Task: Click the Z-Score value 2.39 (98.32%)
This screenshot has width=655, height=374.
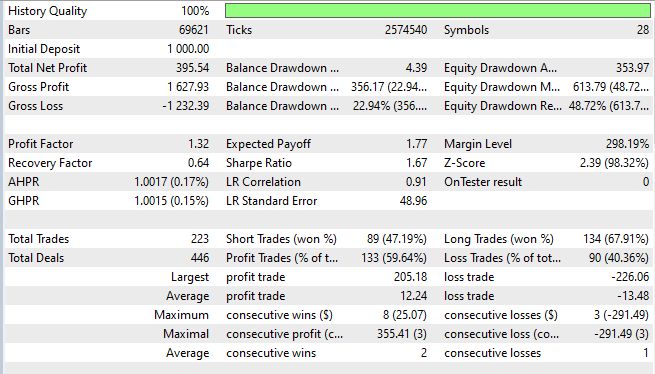Action: (x=614, y=163)
